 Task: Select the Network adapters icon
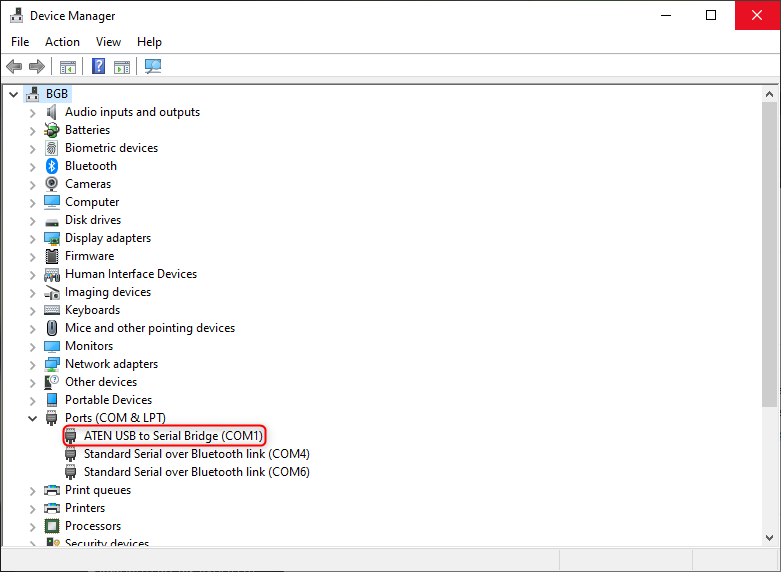point(52,364)
